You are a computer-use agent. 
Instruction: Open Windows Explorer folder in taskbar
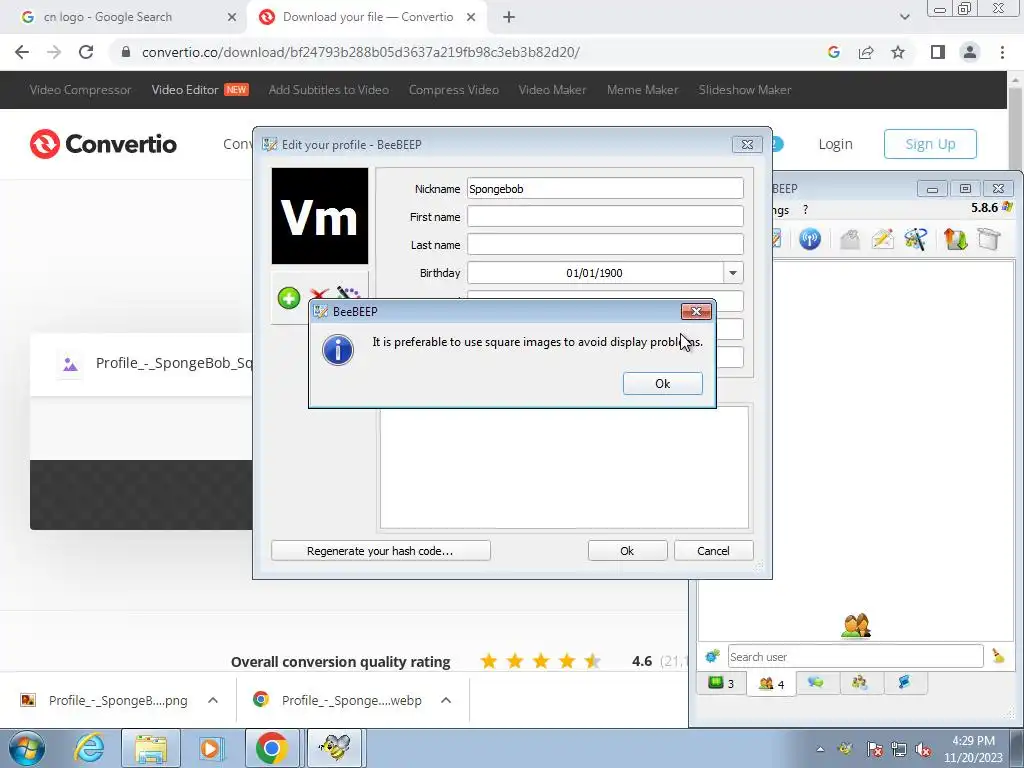point(152,748)
